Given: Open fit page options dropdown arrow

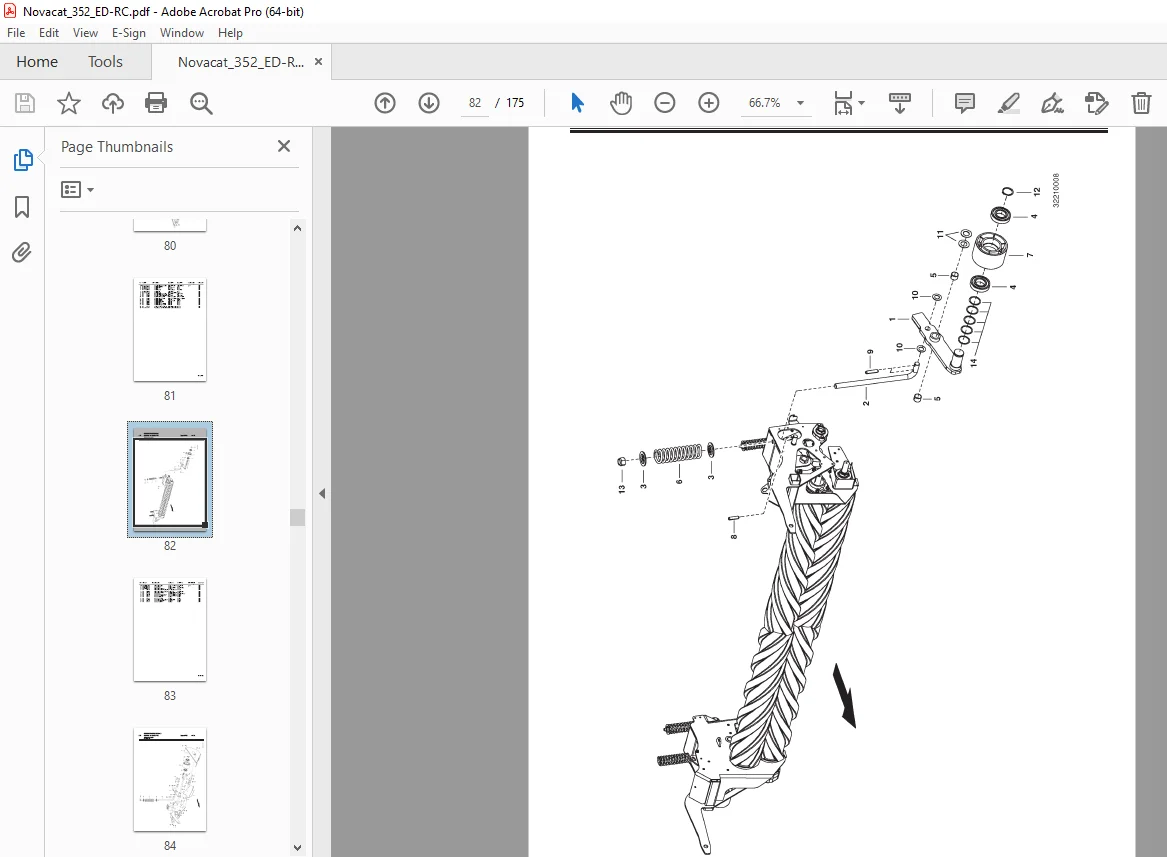Looking at the screenshot, I should (x=862, y=103).
